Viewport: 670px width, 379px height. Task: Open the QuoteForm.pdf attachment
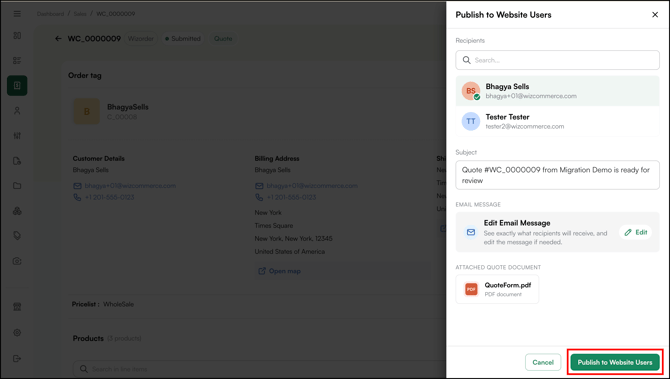(497, 289)
